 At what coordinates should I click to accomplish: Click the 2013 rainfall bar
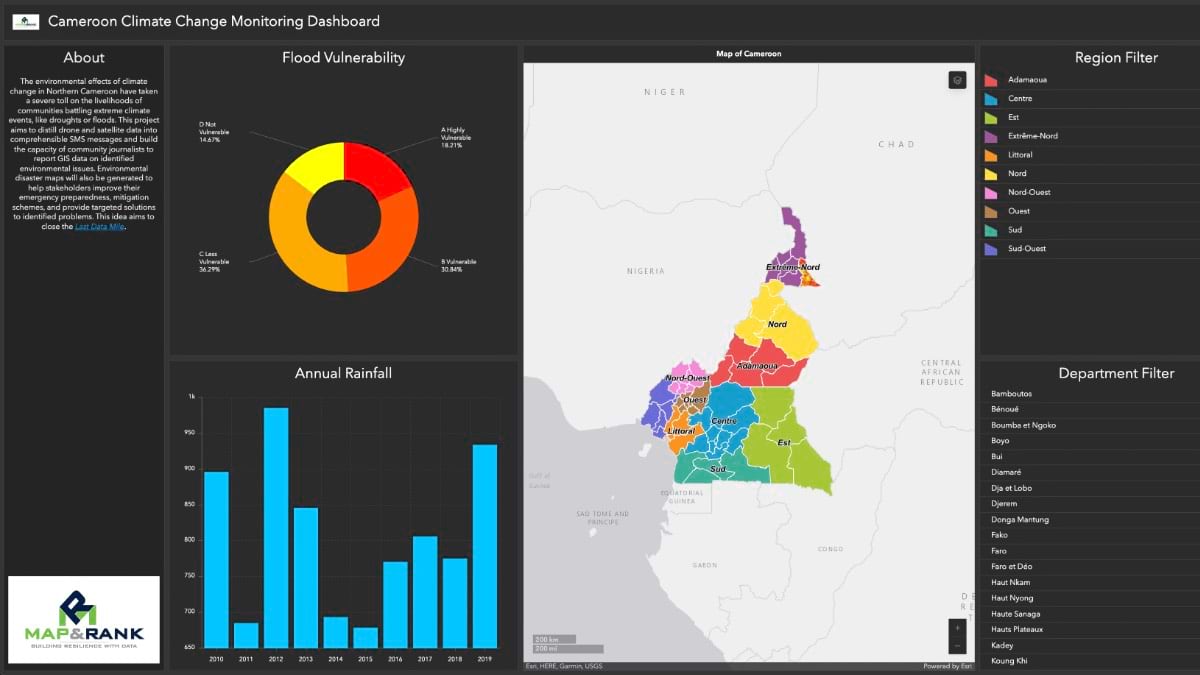tap(306, 578)
